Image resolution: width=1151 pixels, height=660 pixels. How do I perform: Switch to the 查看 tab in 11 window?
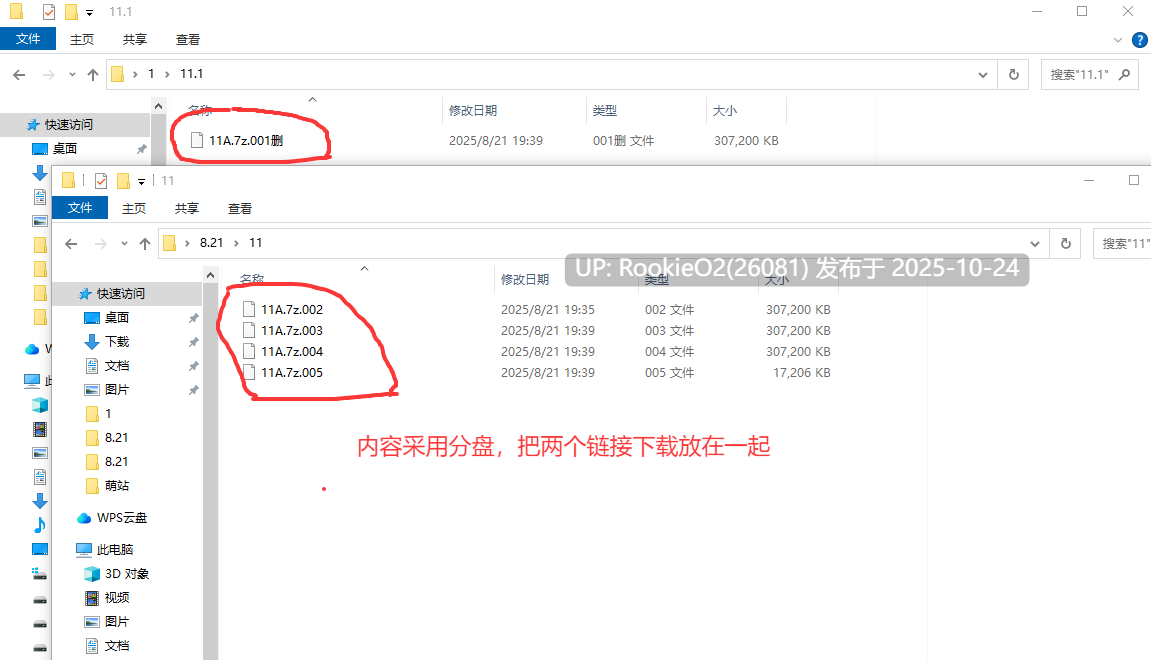239,208
